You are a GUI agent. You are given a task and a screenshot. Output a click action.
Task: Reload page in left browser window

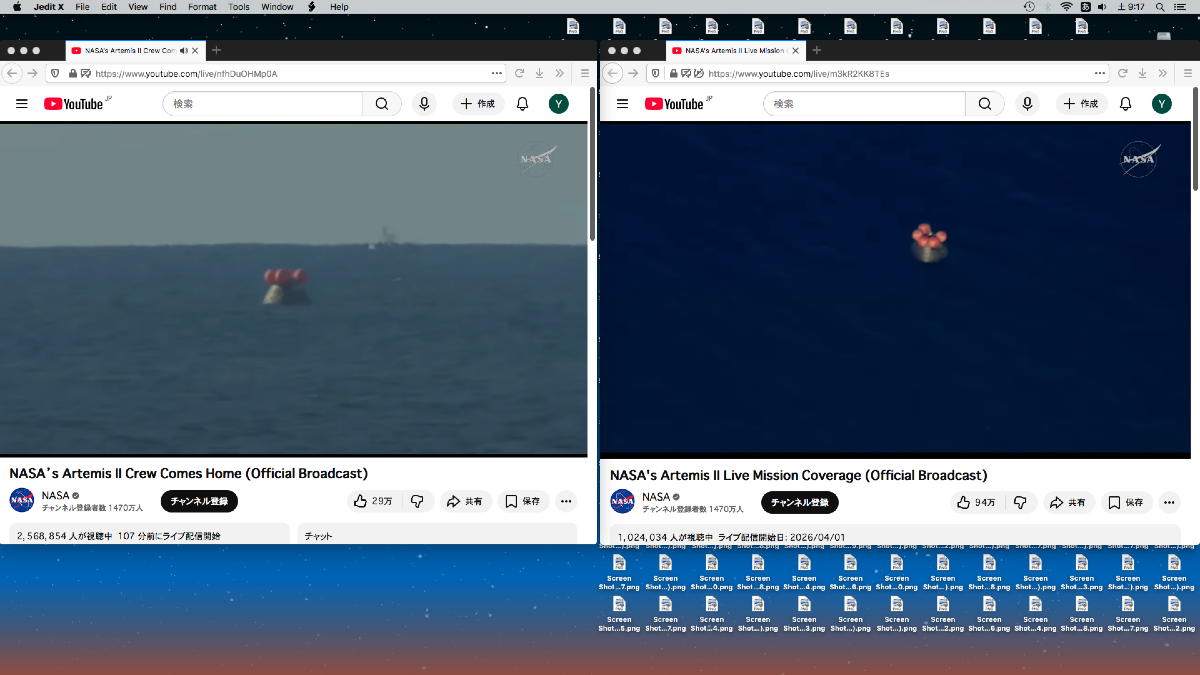[519, 73]
